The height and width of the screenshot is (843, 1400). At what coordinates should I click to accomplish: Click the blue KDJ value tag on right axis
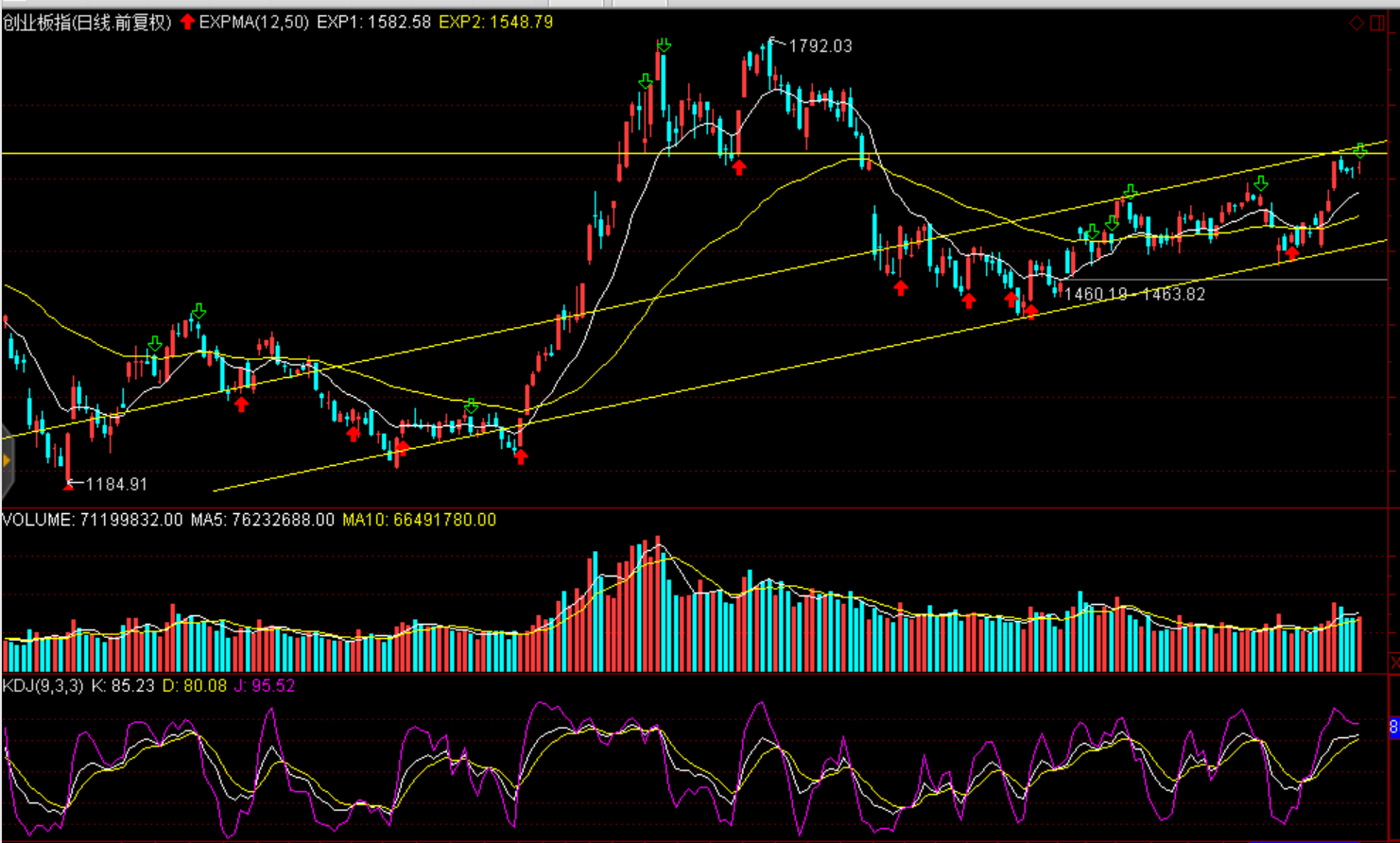(1393, 727)
